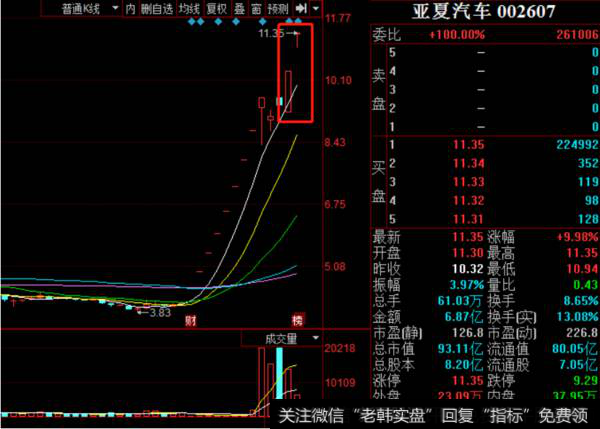
Task: Click the 财 marker on the chart
Action: pos(191,320)
